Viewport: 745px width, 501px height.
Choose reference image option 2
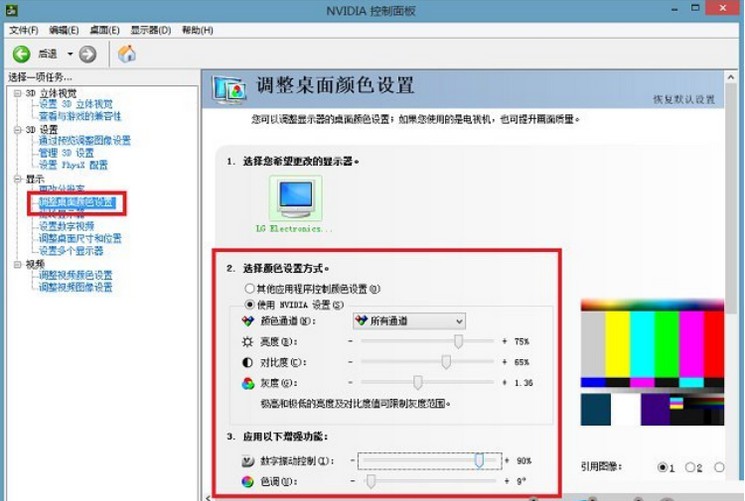(x=691, y=467)
